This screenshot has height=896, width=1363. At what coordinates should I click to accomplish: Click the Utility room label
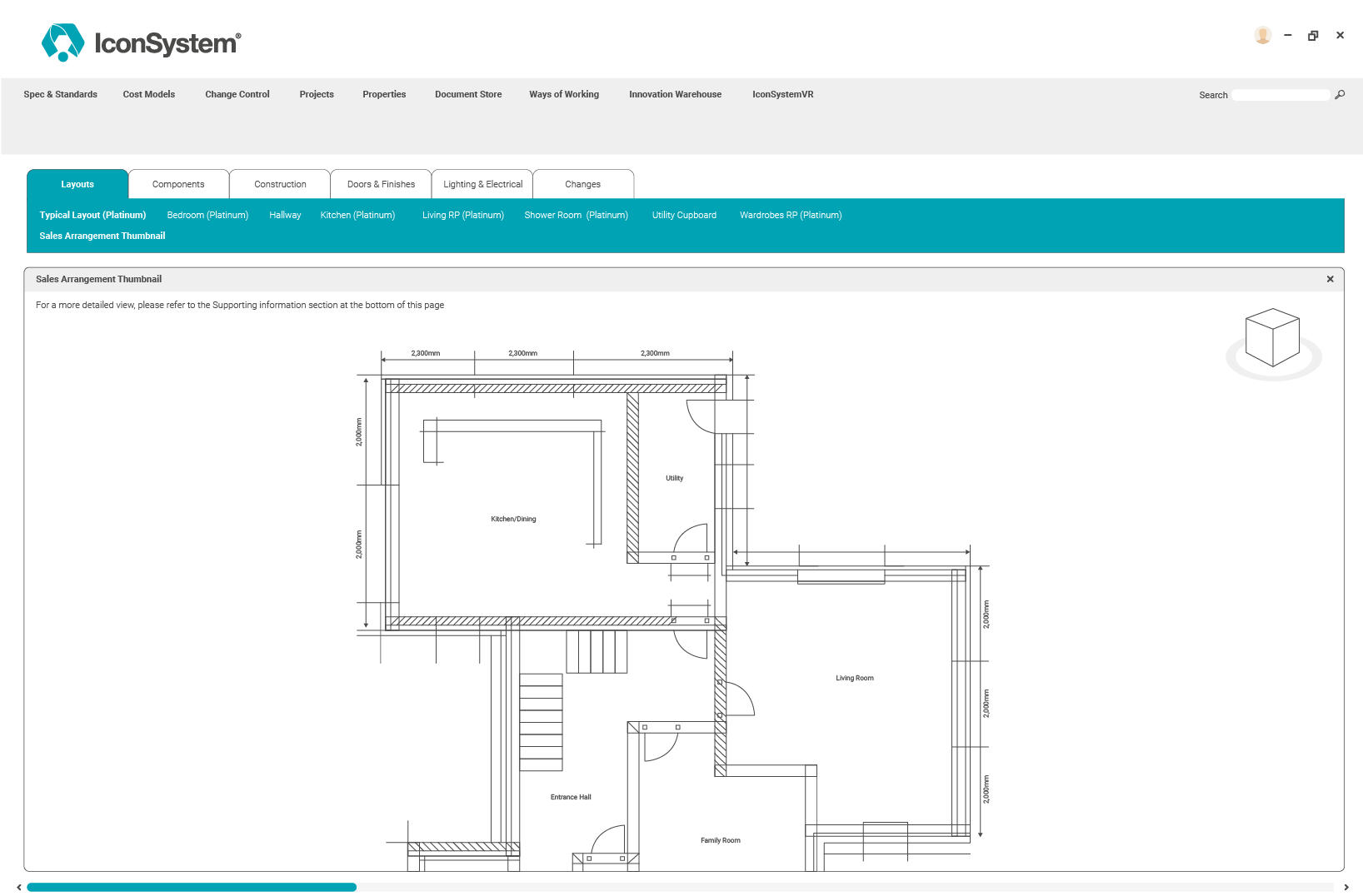pos(674,478)
